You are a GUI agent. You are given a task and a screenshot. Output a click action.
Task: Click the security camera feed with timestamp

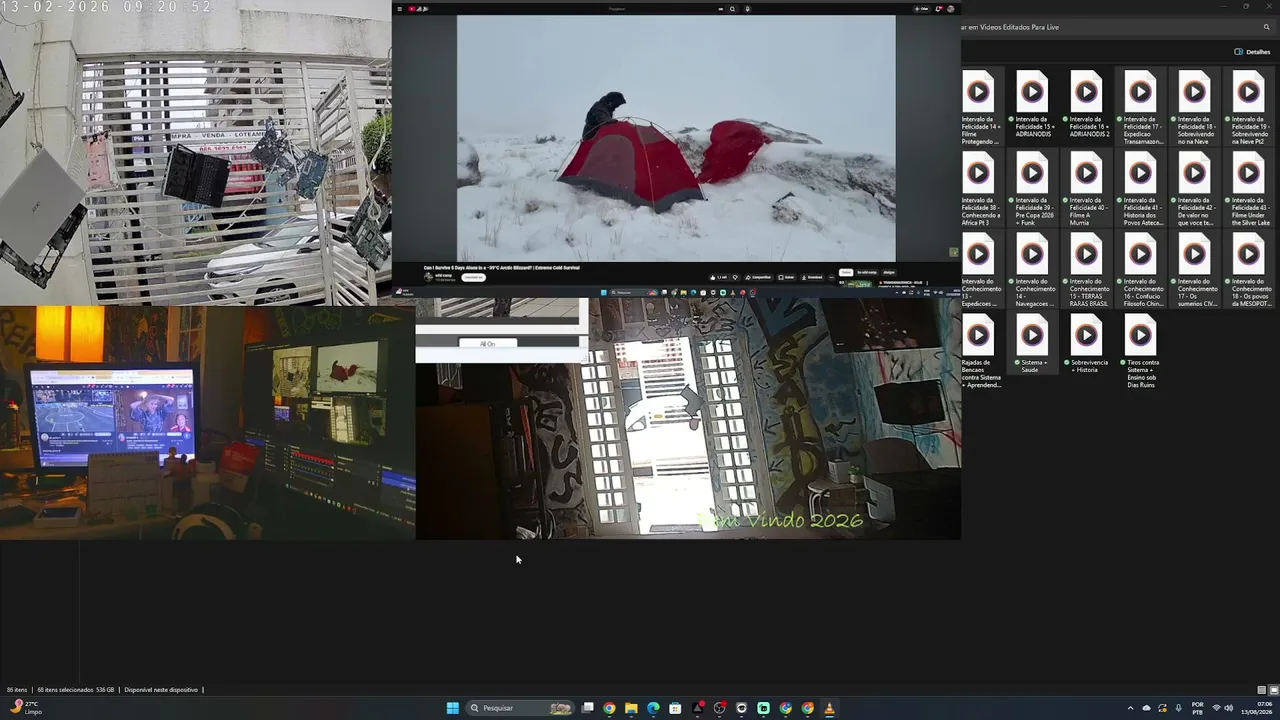pyautogui.click(x=195, y=152)
